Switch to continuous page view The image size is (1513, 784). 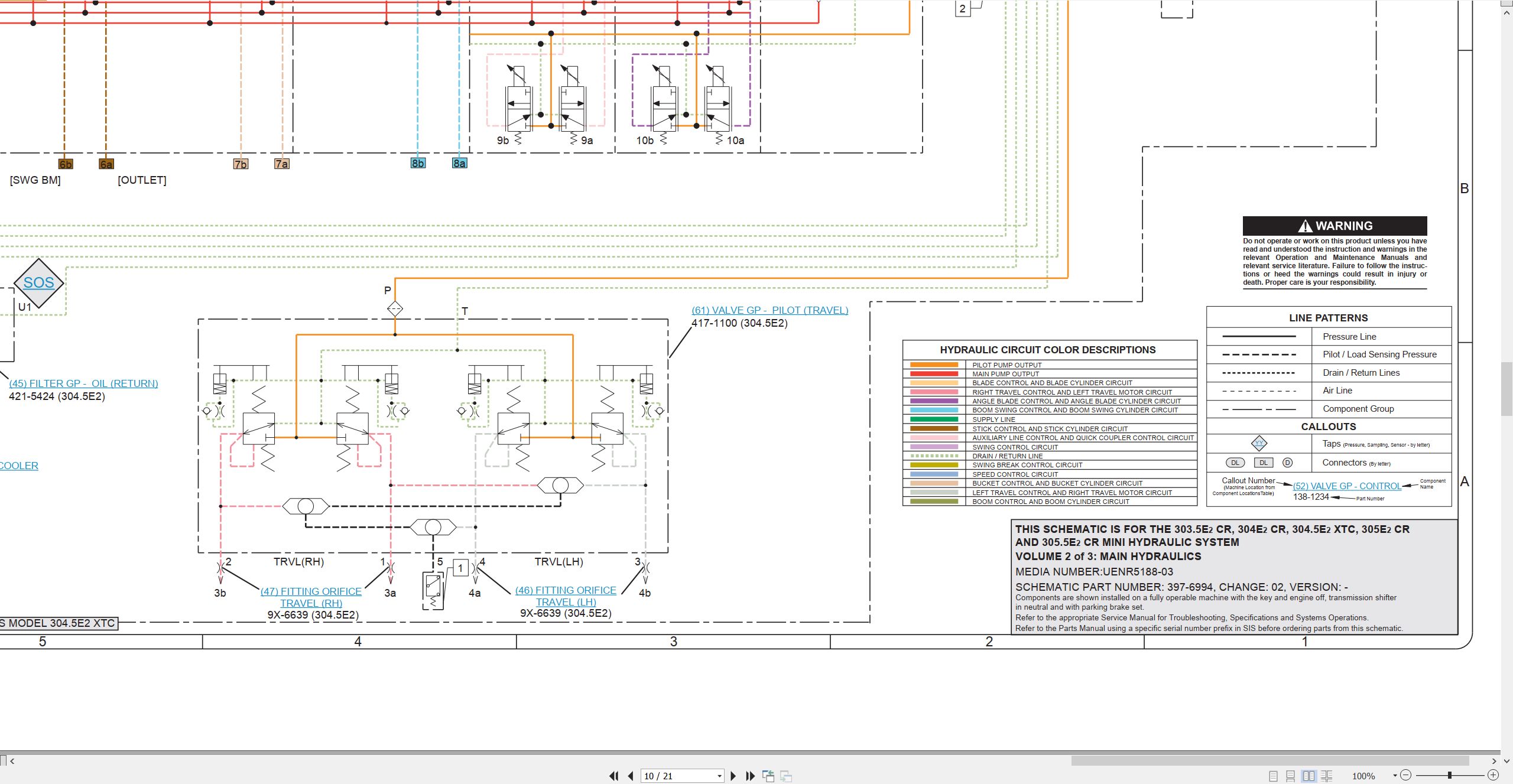click(x=1291, y=776)
